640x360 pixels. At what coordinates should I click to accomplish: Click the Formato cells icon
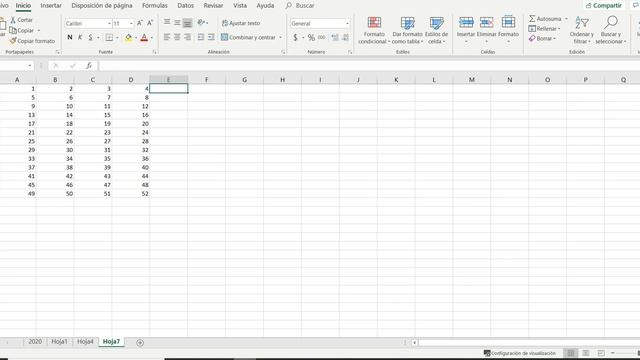(x=508, y=22)
